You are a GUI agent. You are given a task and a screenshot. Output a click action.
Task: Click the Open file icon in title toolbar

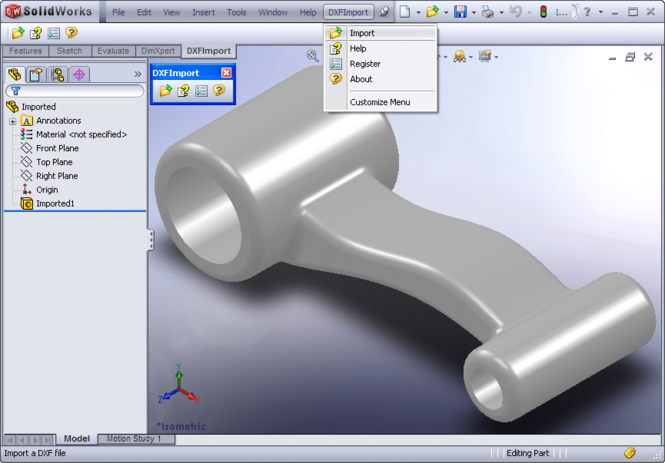pos(432,12)
